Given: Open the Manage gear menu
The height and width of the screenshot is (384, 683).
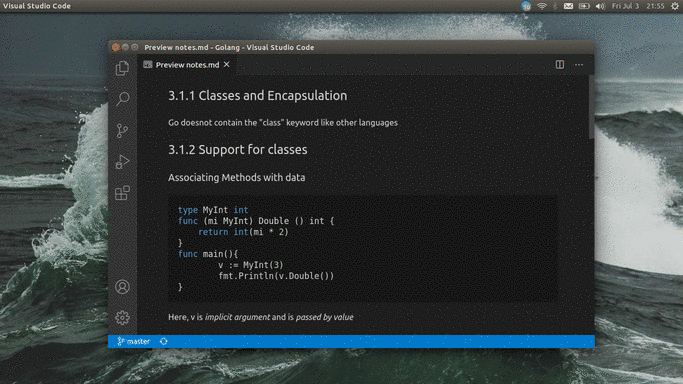Looking at the screenshot, I should 122,318.
